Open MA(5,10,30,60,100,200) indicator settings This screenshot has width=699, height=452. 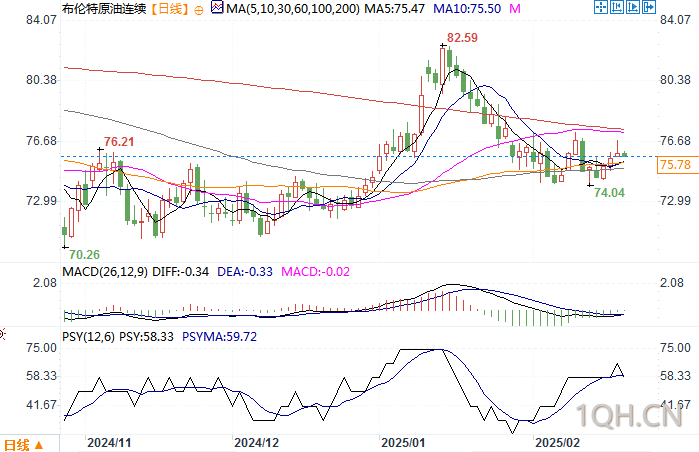[x=292, y=8]
